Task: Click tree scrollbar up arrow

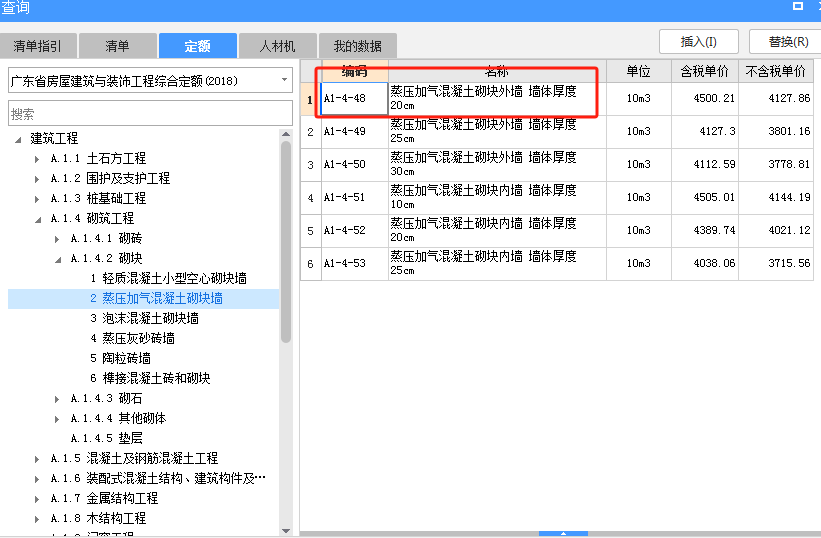Action: pyautogui.click(x=286, y=134)
